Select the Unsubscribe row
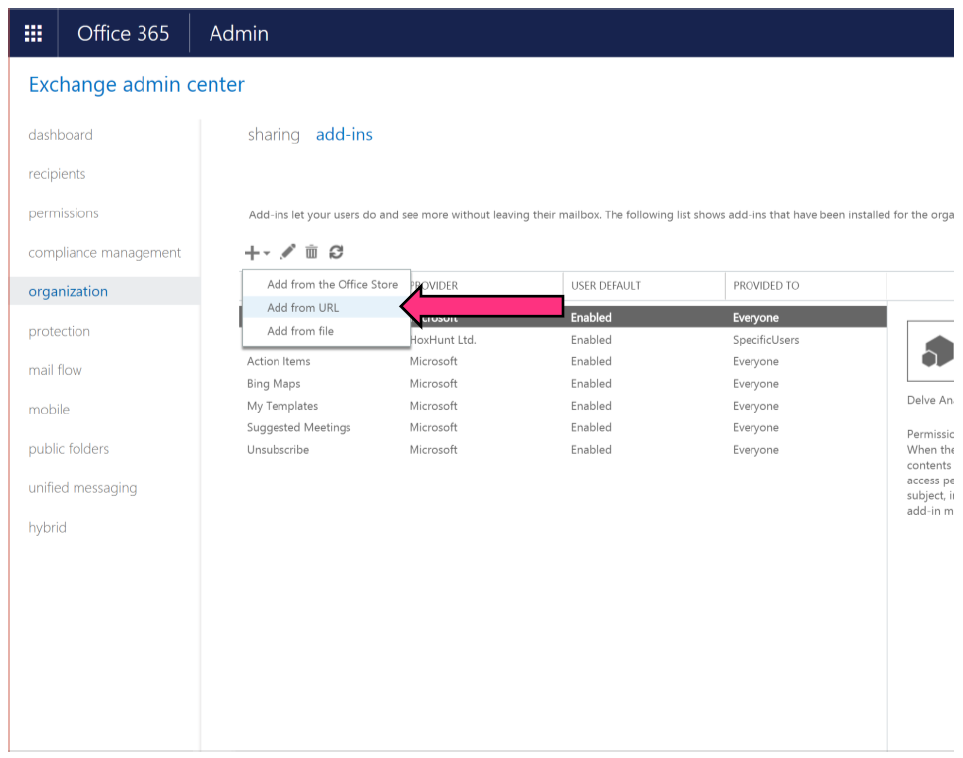The height and width of the screenshot is (758, 963). [563, 450]
